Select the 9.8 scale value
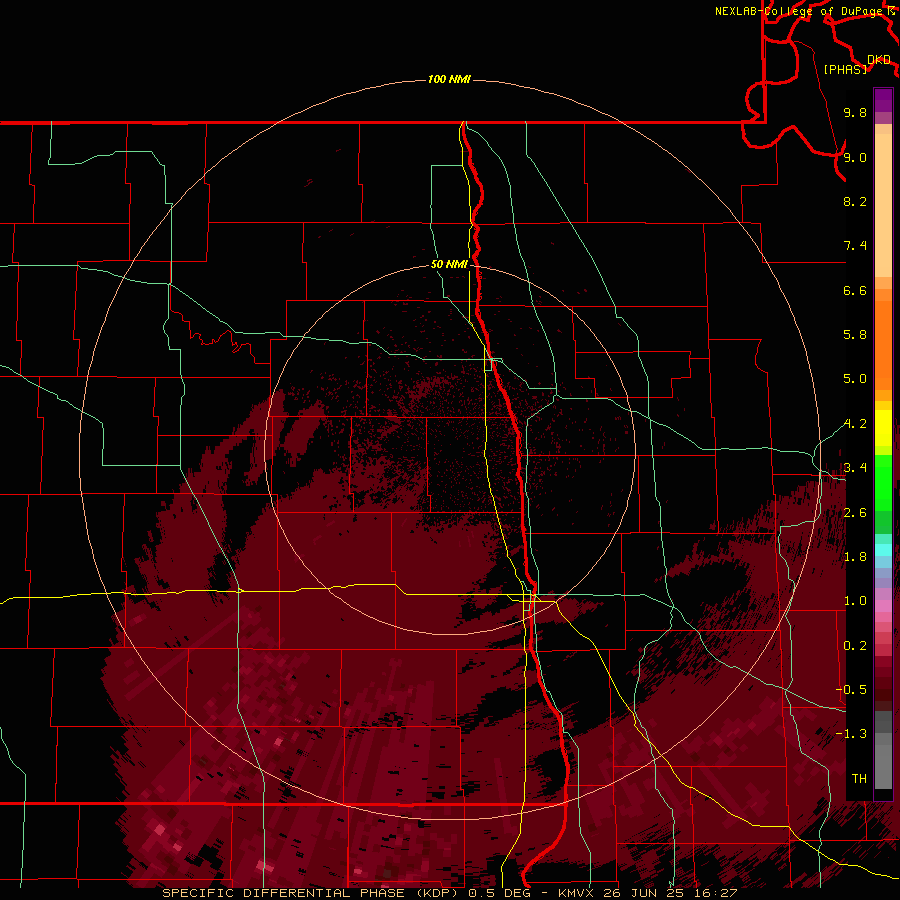This screenshot has height=900, width=900. [x=855, y=112]
